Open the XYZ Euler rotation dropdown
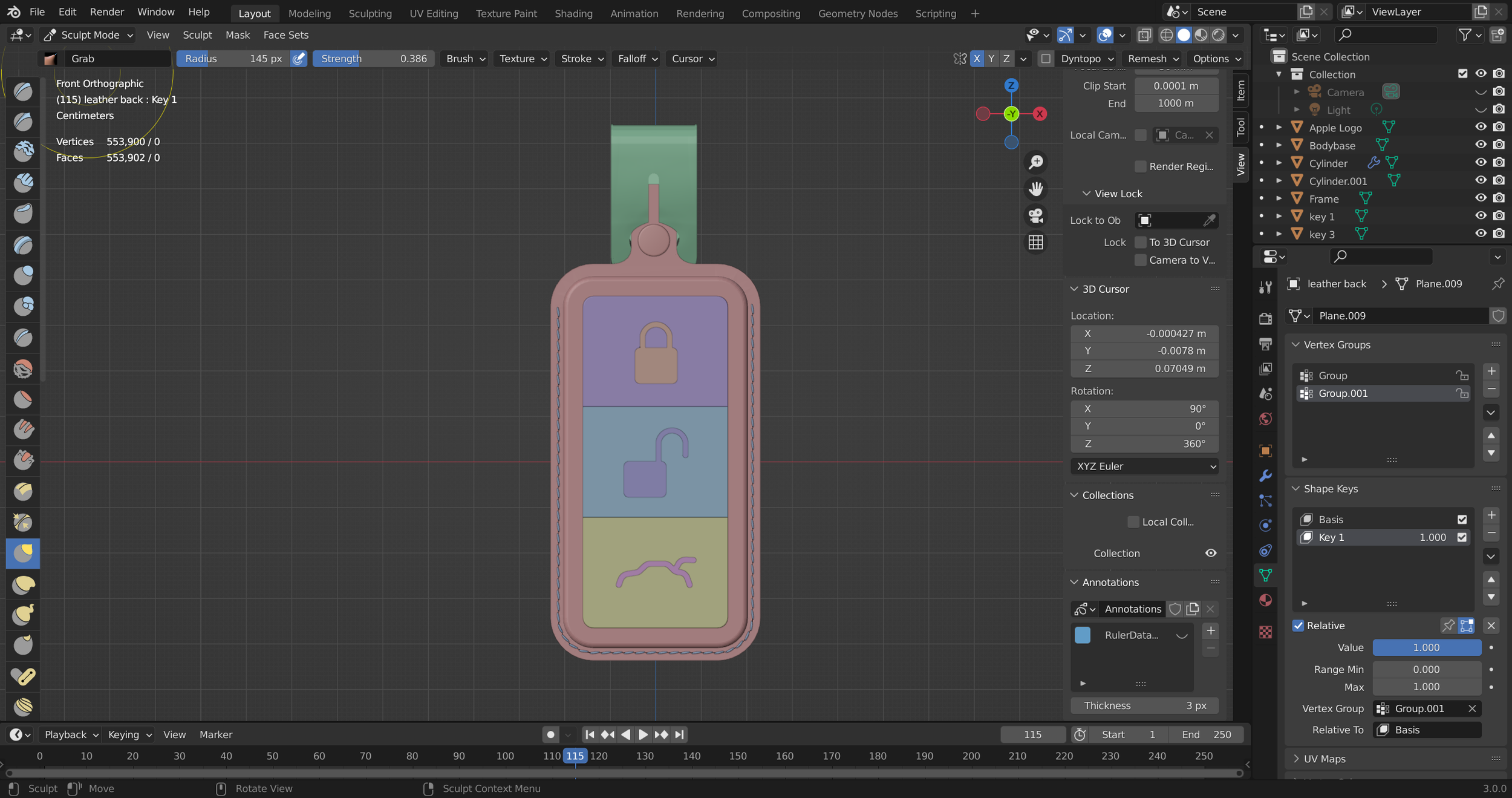Image resolution: width=1512 pixels, height=798 pixels. click(x=1144, y=466)
